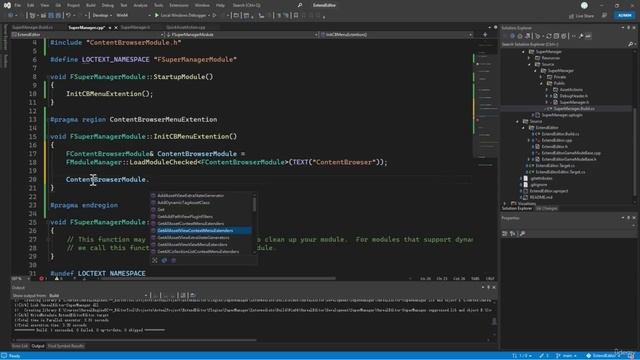
Task: Expand the Visualizers node
Action: coord(505,203)
